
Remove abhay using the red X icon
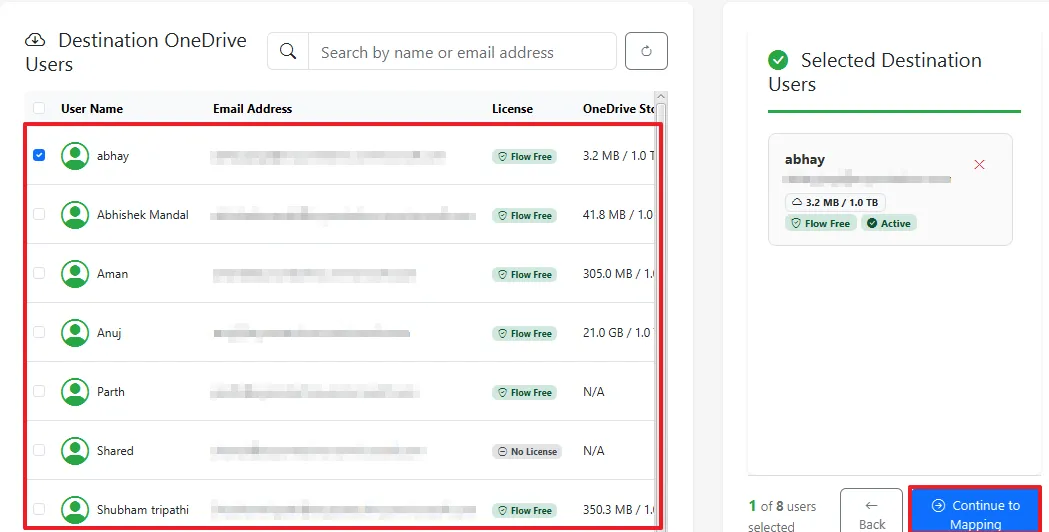point(979,165)
